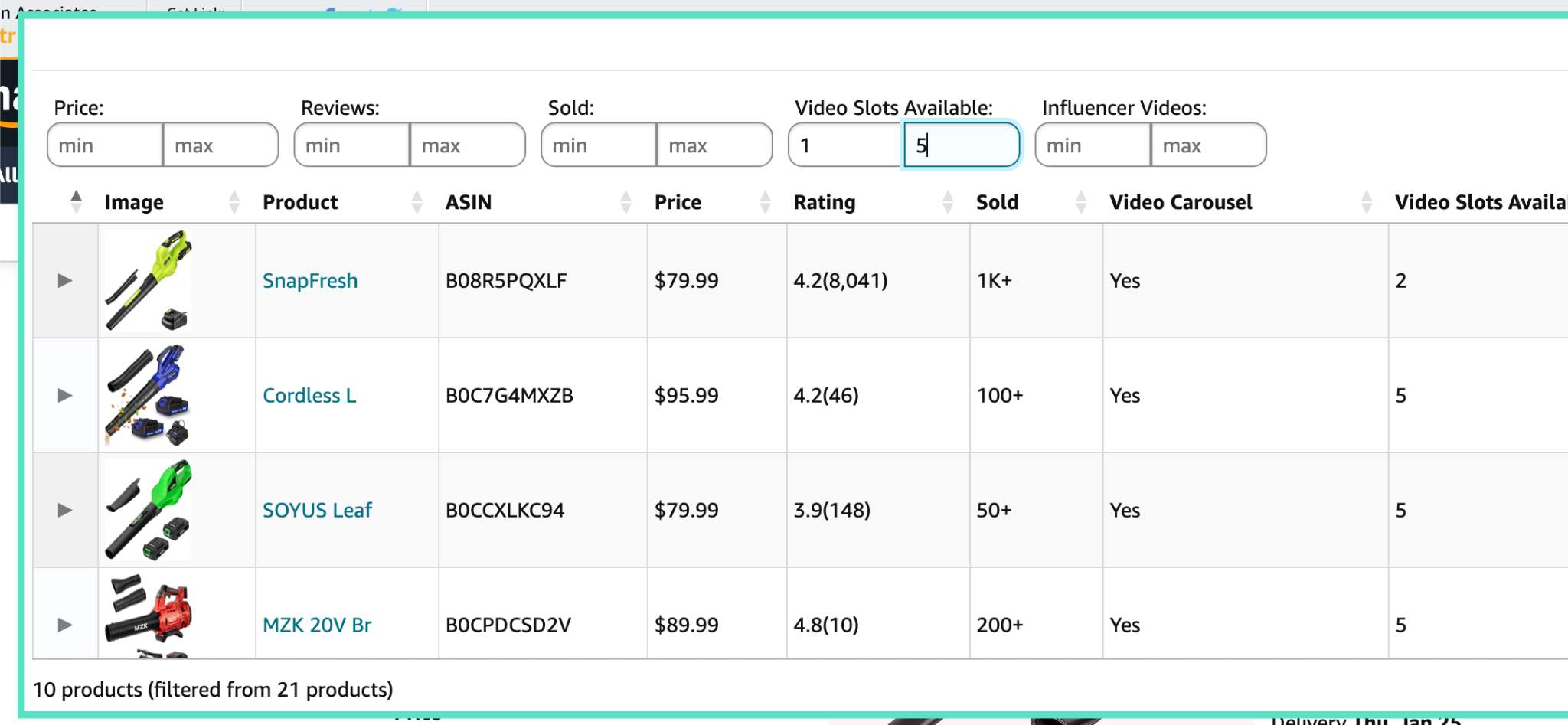This screenshot has width=1568, height=725.
Task: Click the Cordless L blower thumbnail
Action: click(149, 395)
